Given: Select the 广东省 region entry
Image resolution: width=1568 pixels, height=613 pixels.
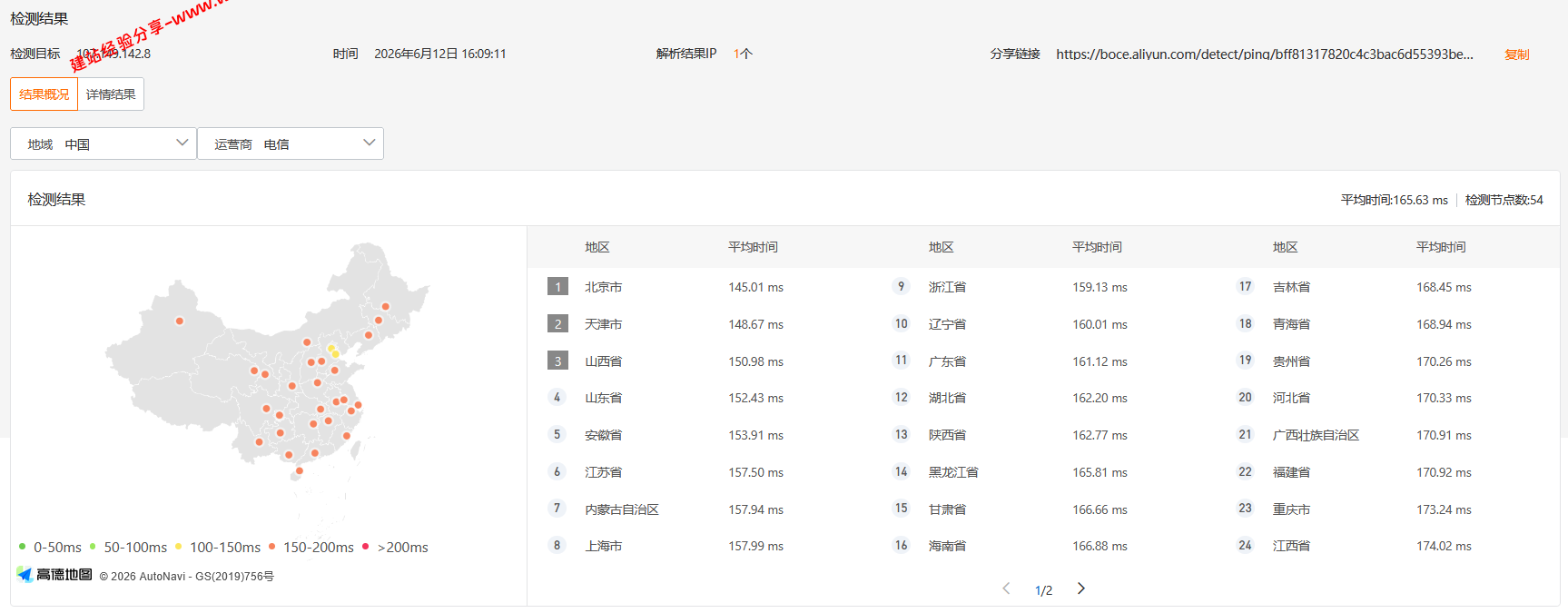Looking at the screenshot, I should pos(947,361).
